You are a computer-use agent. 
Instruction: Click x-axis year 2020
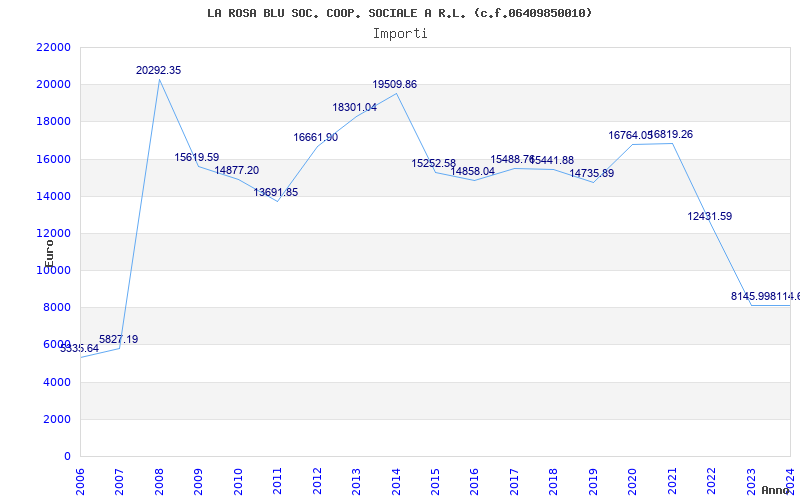coord(633,481)
